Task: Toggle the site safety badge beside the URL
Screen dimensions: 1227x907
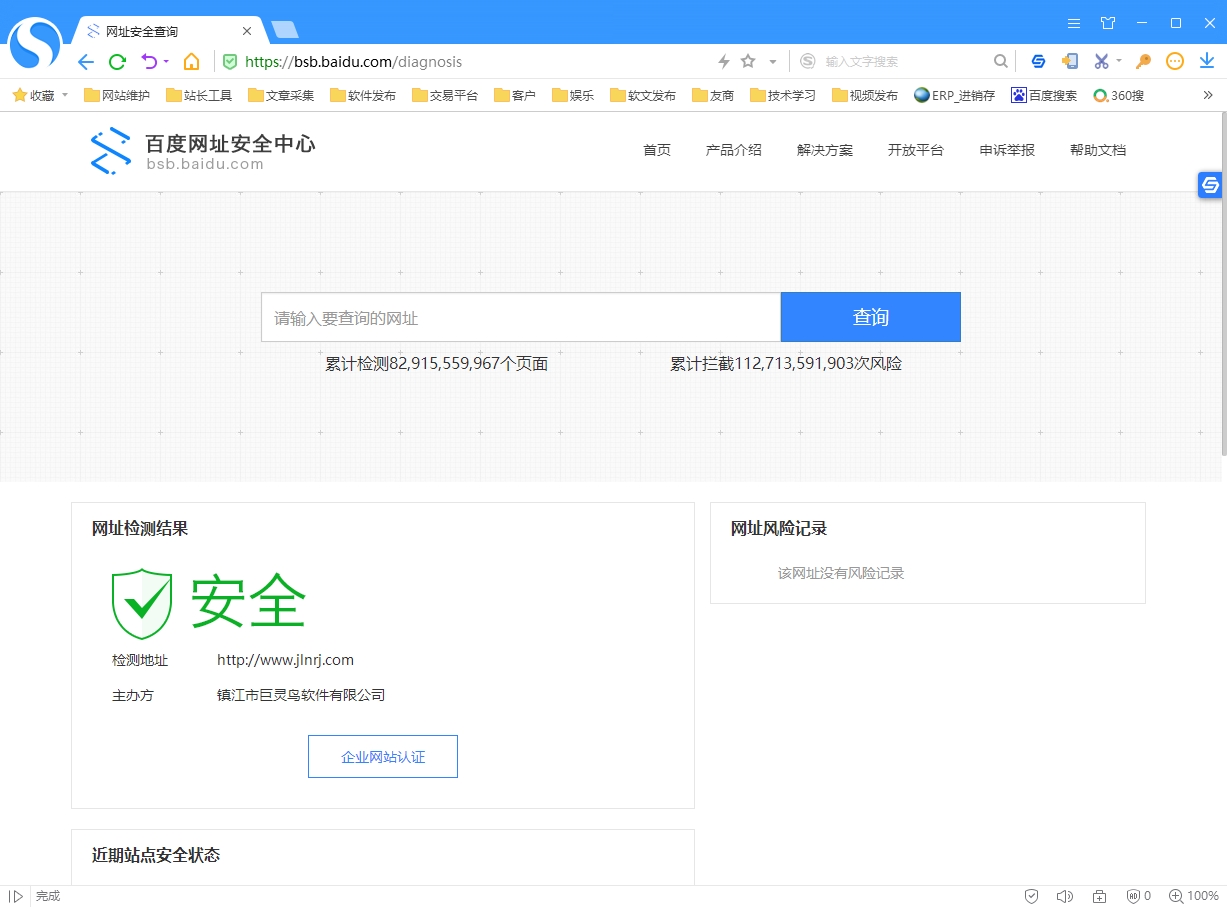Action: pos(229,61)
